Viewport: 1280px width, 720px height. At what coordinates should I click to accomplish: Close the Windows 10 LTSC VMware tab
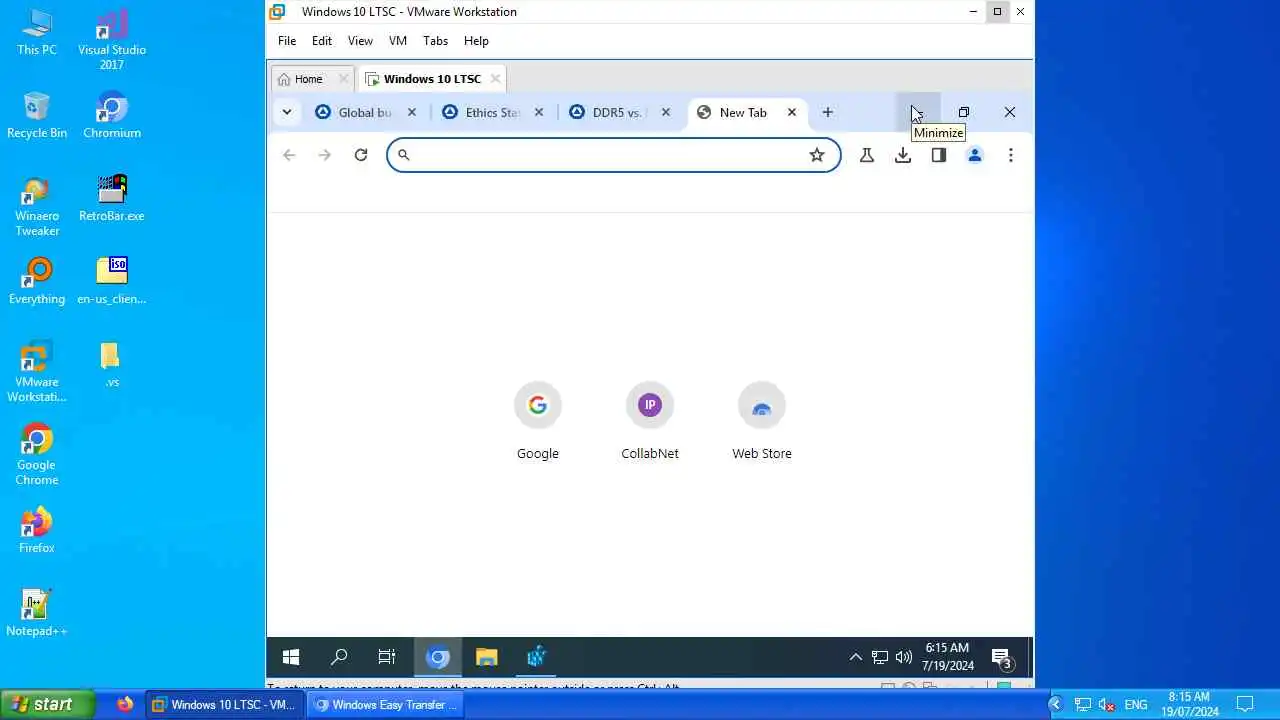click(x=495, y=79)
